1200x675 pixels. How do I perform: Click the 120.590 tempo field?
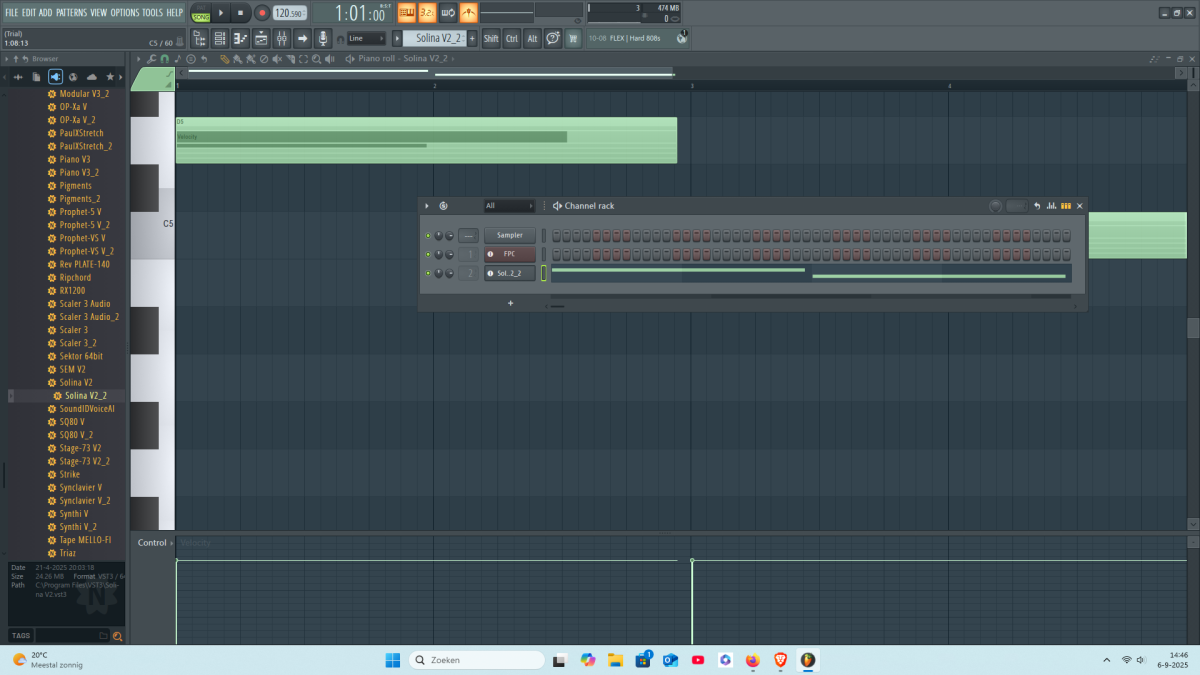(289, 13)
